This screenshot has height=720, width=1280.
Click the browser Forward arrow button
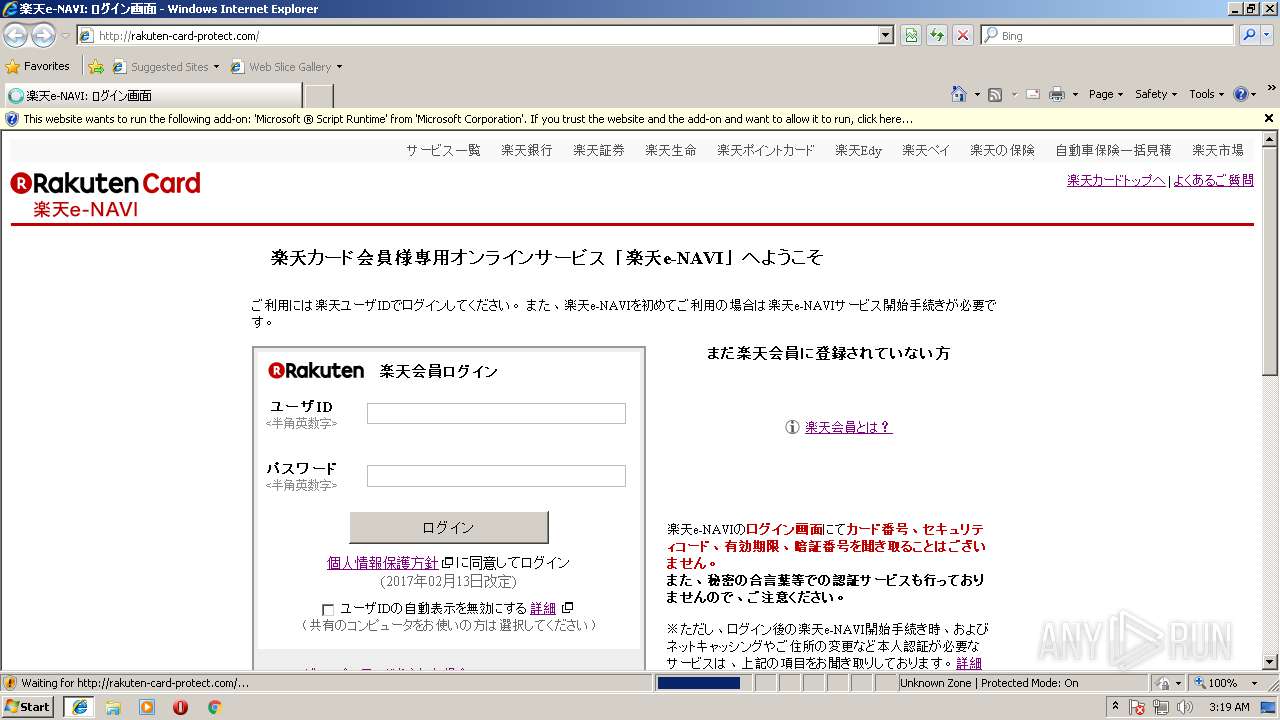(43, 35)
